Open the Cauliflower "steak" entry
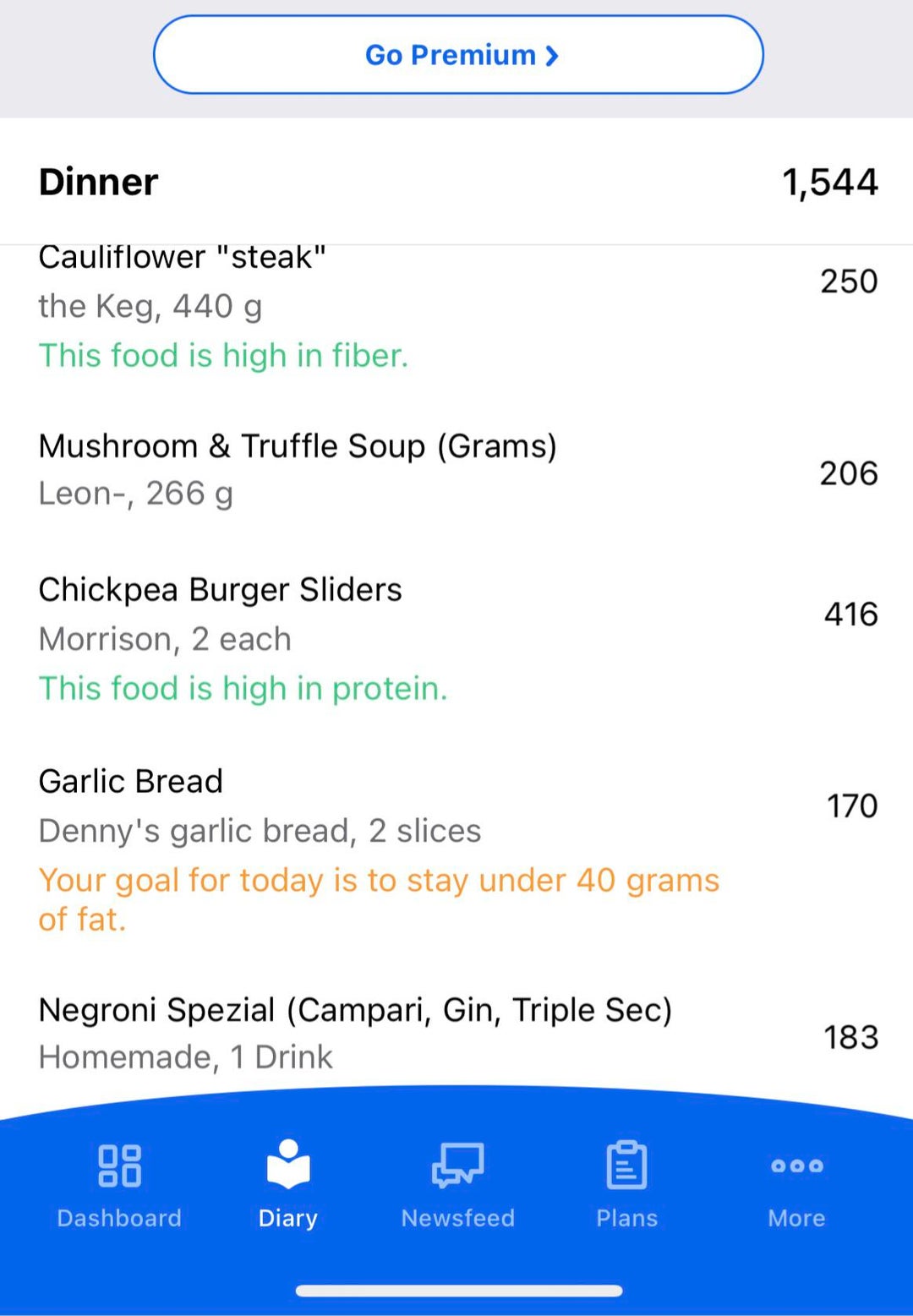The width and height of the screenshot is (913, 1316). (456, 308)
